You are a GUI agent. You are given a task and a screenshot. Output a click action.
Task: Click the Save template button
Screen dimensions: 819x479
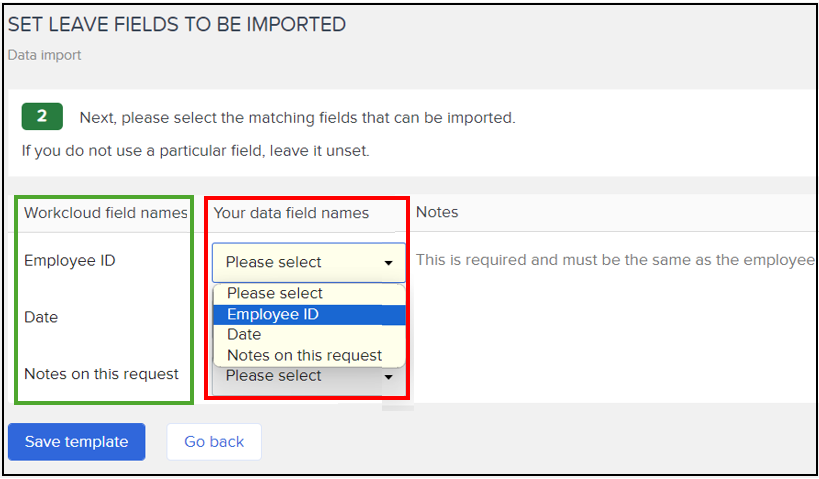tap(76, 442)
